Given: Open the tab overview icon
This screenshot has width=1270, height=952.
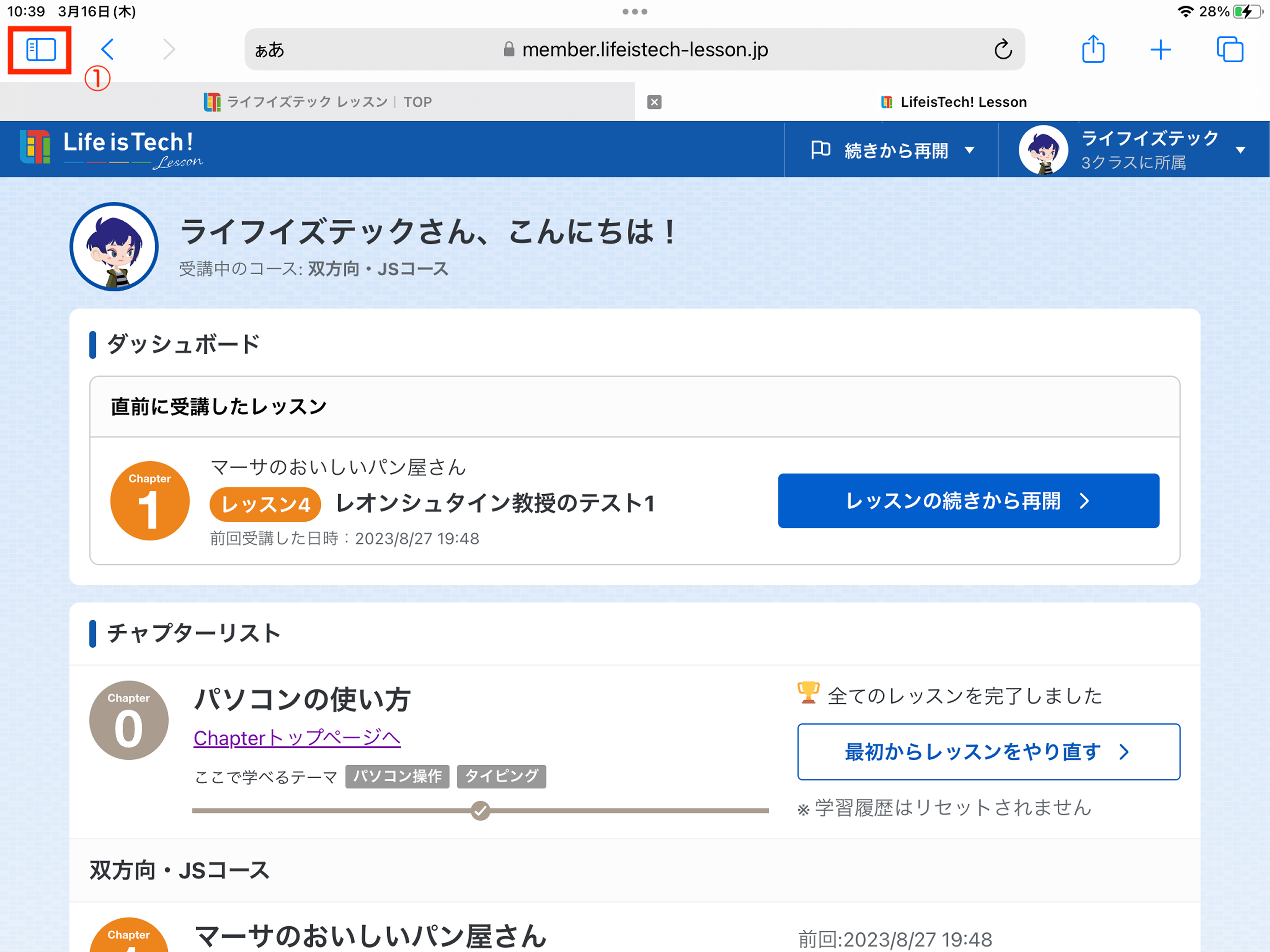Looking at the screenshot, I should (1229, 49).
